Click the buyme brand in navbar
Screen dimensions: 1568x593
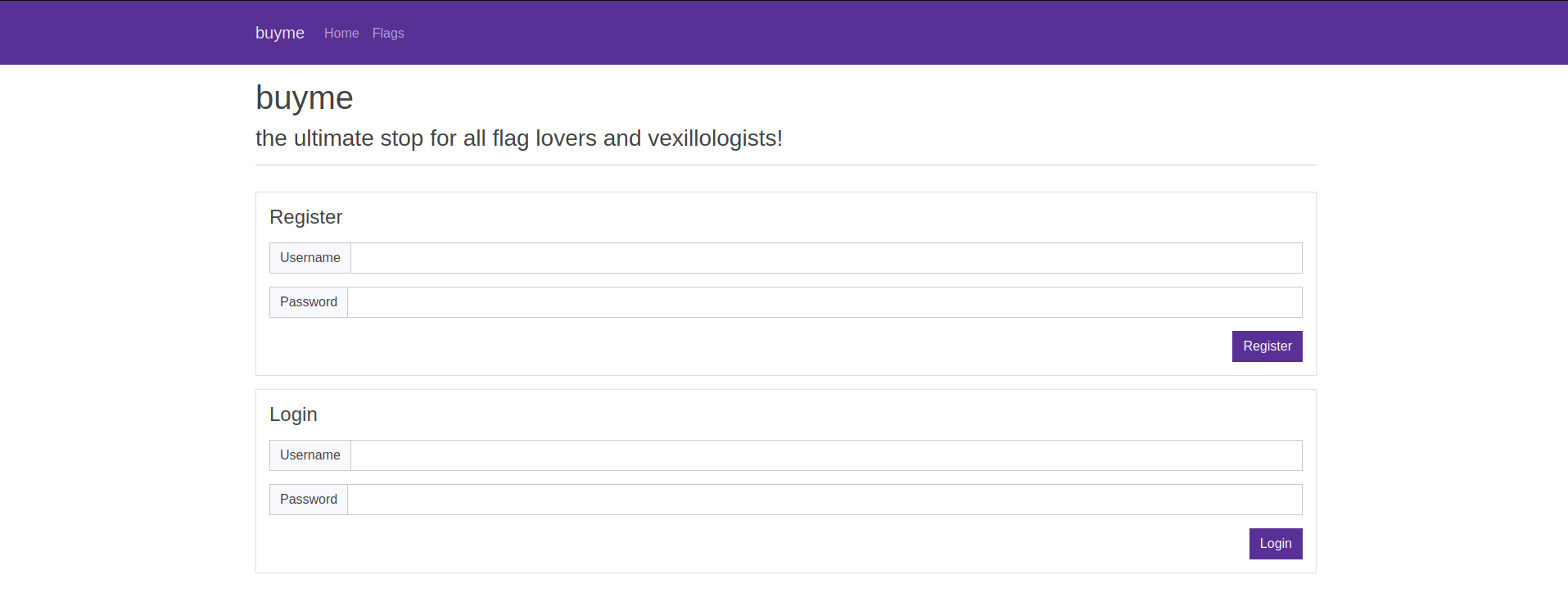point(280,33)
